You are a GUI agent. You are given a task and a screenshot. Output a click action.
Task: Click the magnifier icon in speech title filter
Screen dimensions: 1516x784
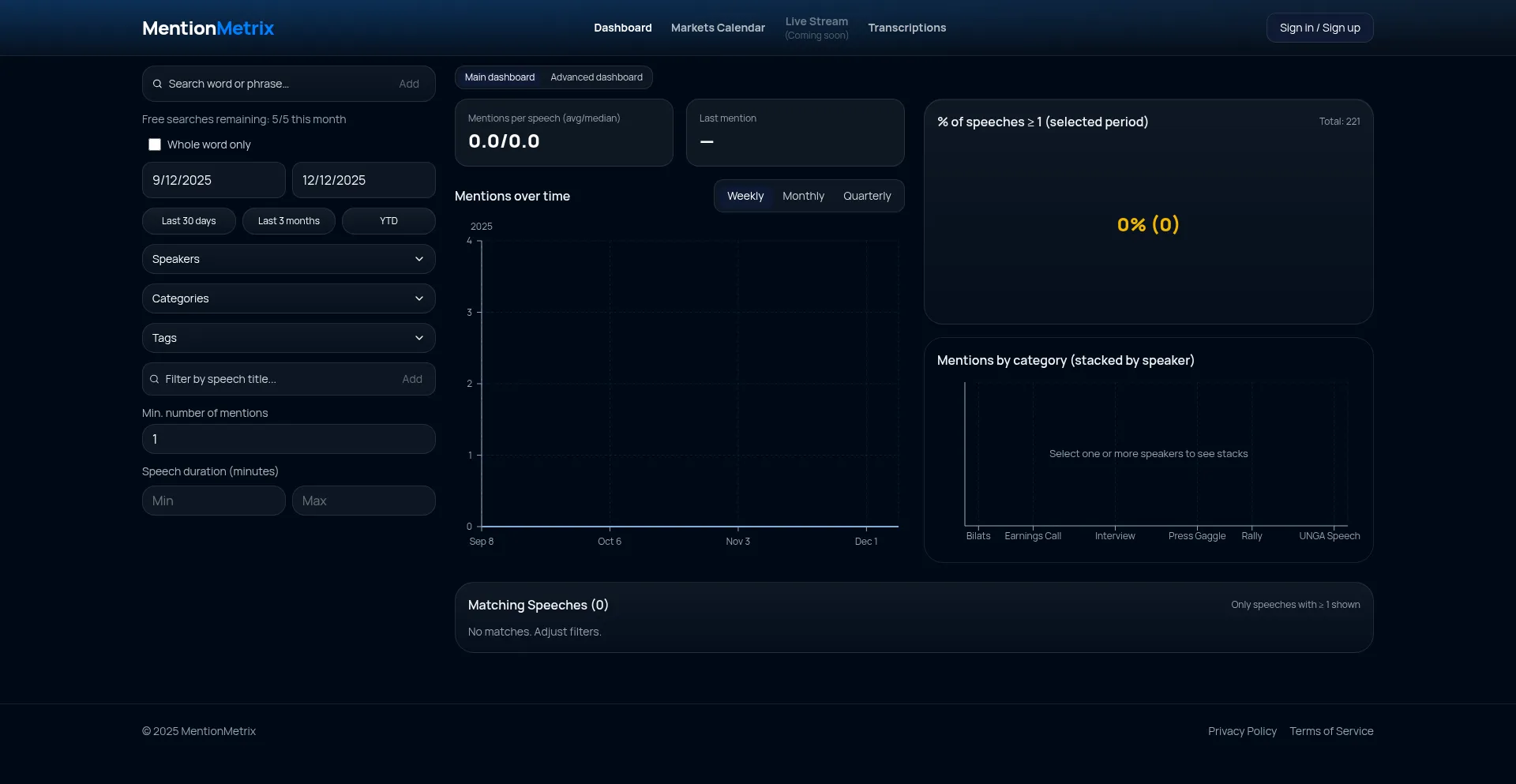pyautogui.click(x=155, y=380)
